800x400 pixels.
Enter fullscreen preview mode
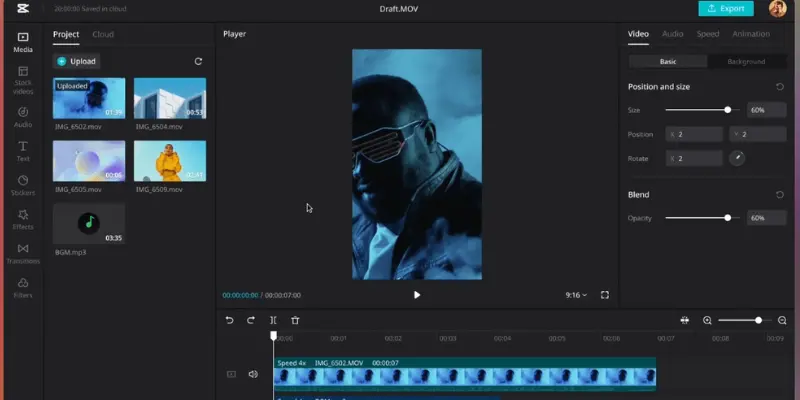[x=605, y=295]
